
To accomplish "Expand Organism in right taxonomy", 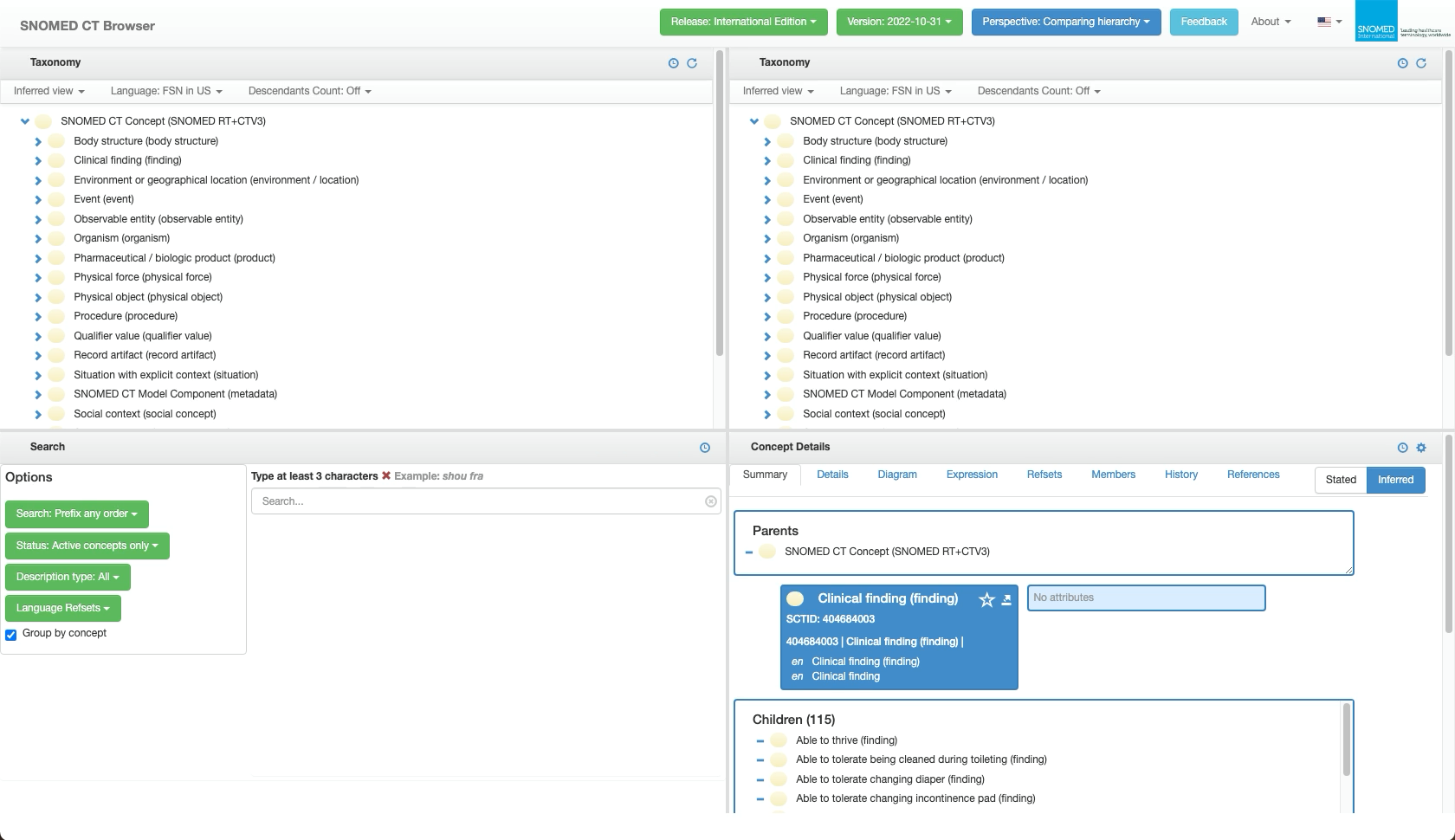I will (767, 238).
